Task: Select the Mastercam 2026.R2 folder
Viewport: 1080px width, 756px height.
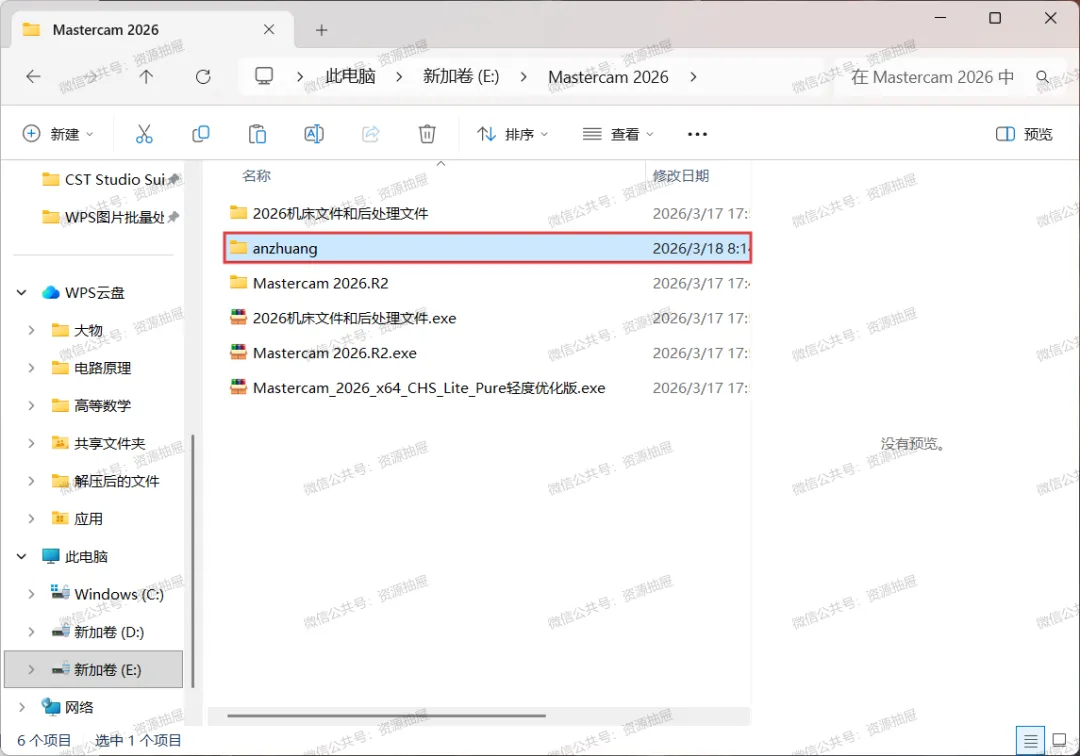Action: 488,283
